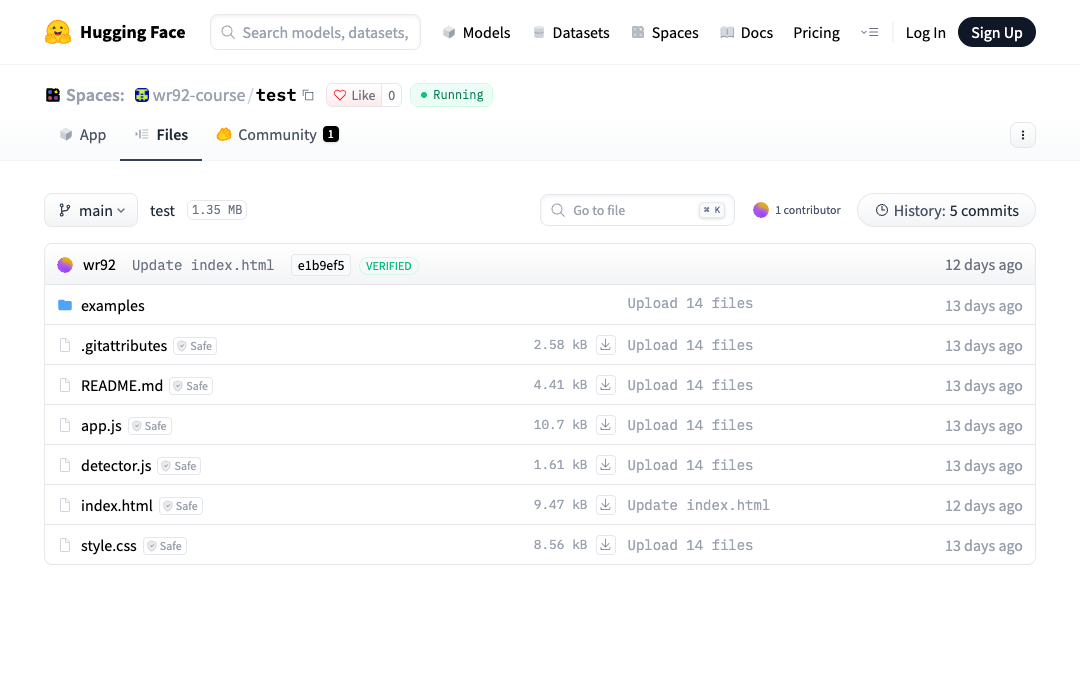Click the Safe badge next to index.html
Image resolution: width=1080 pixels, height=700 pixels.
click(x=180, y=506)
